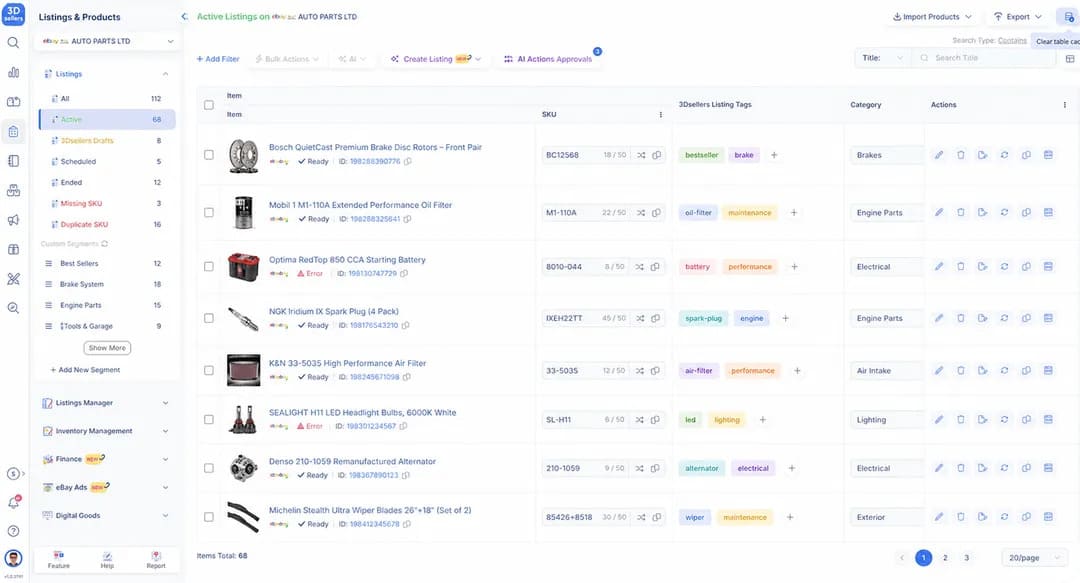Screen dimensions: 1080x583
Task: Open the Brake System segment
Action: coord(107,284)
